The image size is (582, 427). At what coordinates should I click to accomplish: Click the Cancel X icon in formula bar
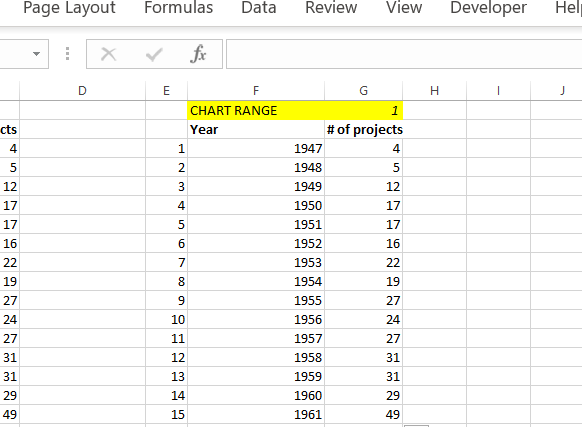coord(108,54)
